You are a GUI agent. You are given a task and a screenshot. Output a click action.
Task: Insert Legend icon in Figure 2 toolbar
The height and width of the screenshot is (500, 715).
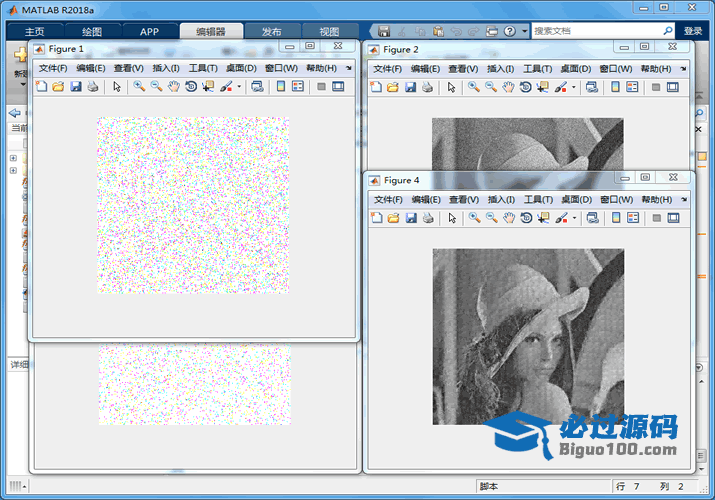[x=632, y=87]
